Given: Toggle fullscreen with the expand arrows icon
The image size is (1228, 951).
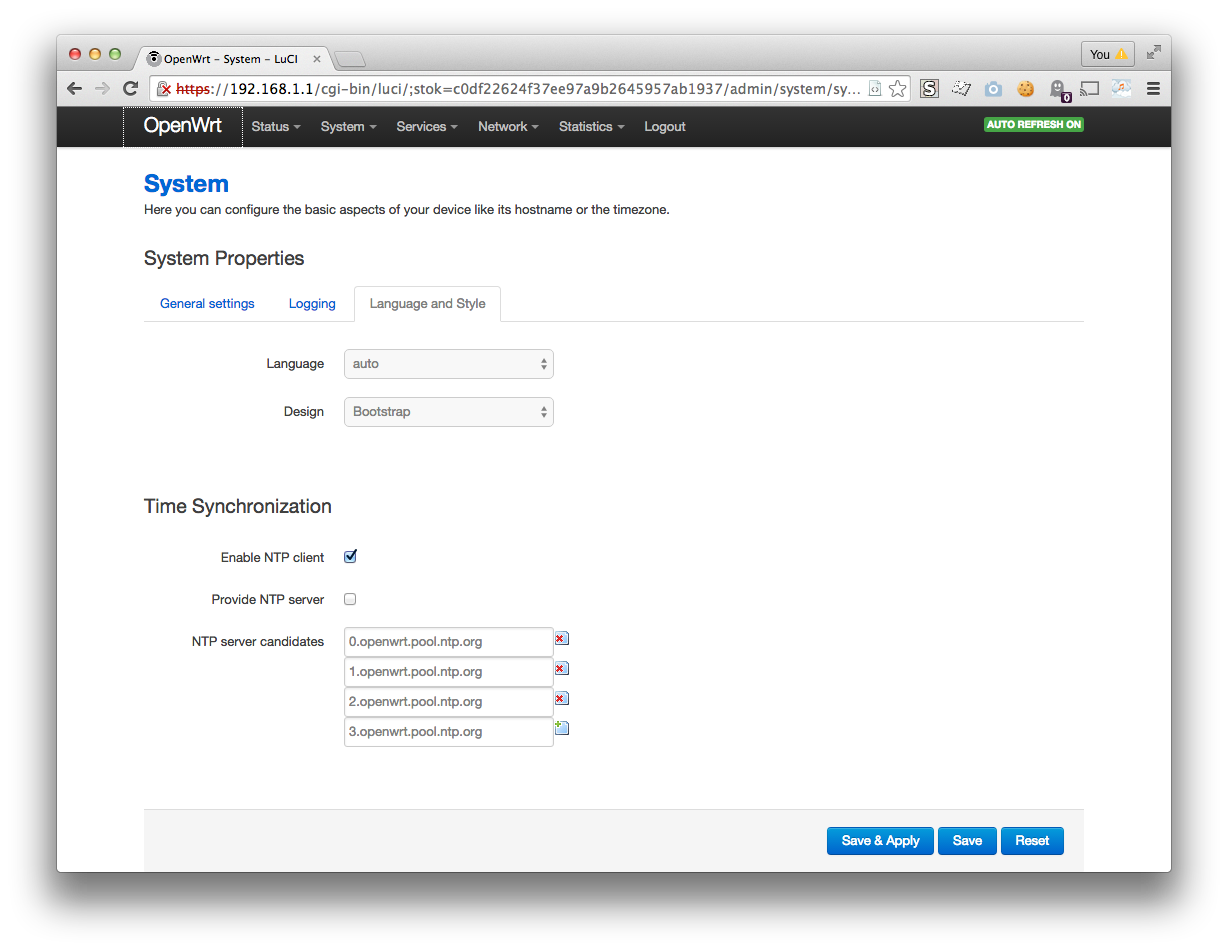Looking at the screenshot, I should click(x=1153, y=53).
